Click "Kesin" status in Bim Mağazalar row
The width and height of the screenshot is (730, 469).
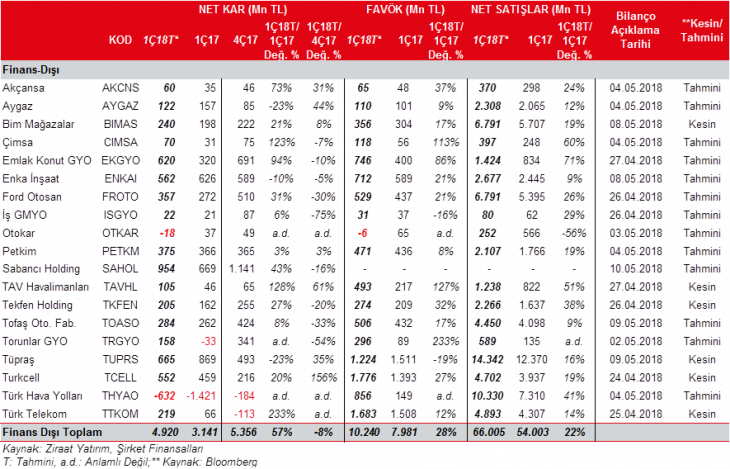pos(702,124)
